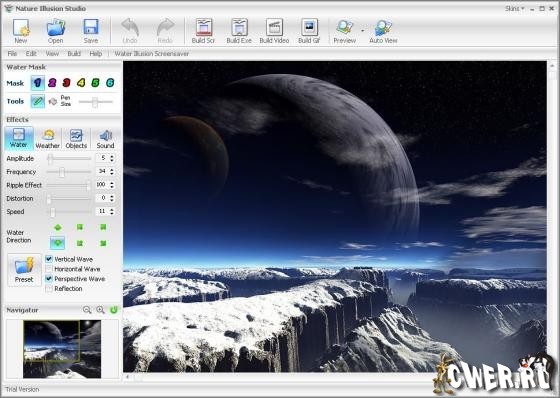
Task: Click the navigator zoom in magnifier
Action: click(100, 310)
